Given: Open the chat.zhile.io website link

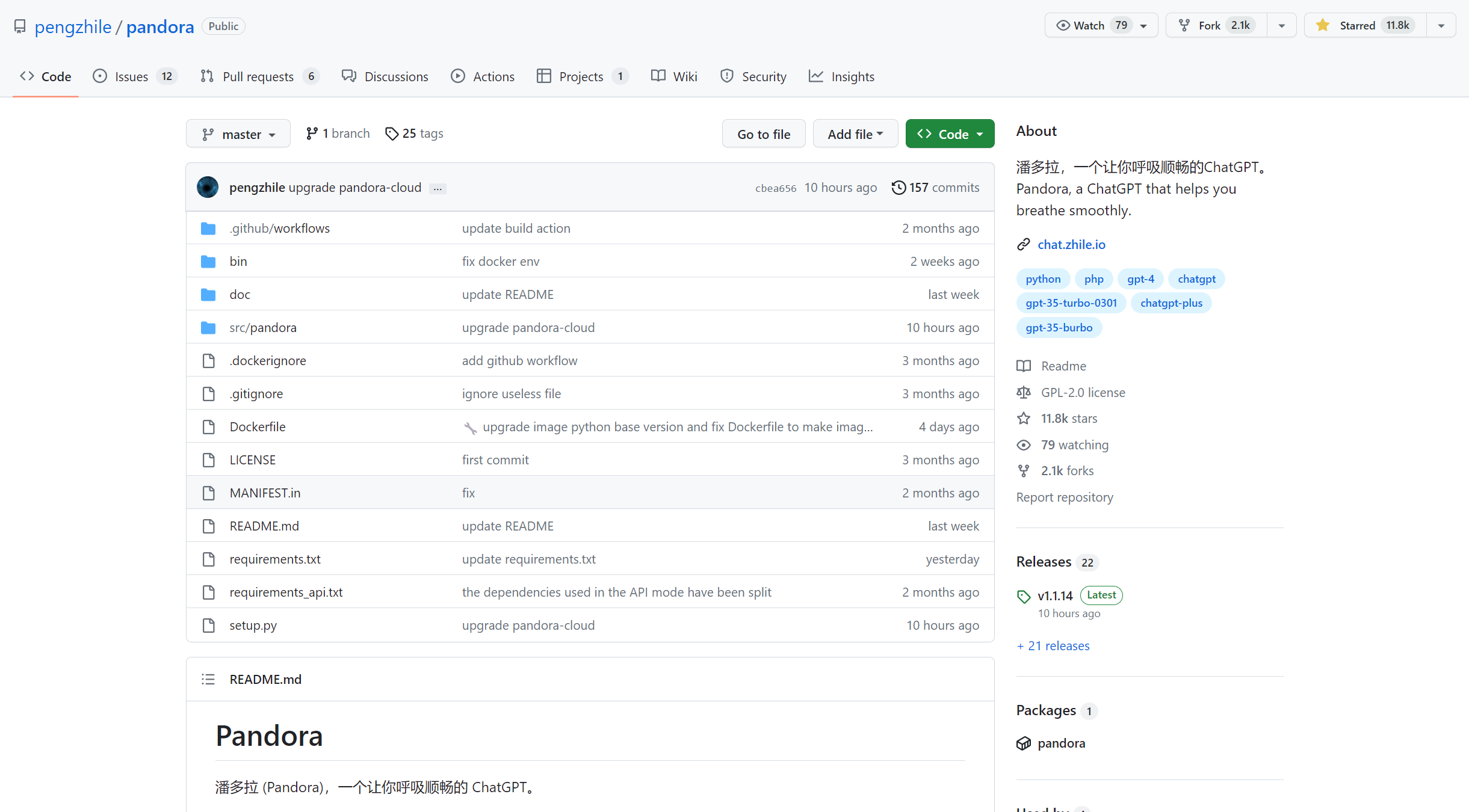Looking at the screenshot, I should pos(1071,244).
